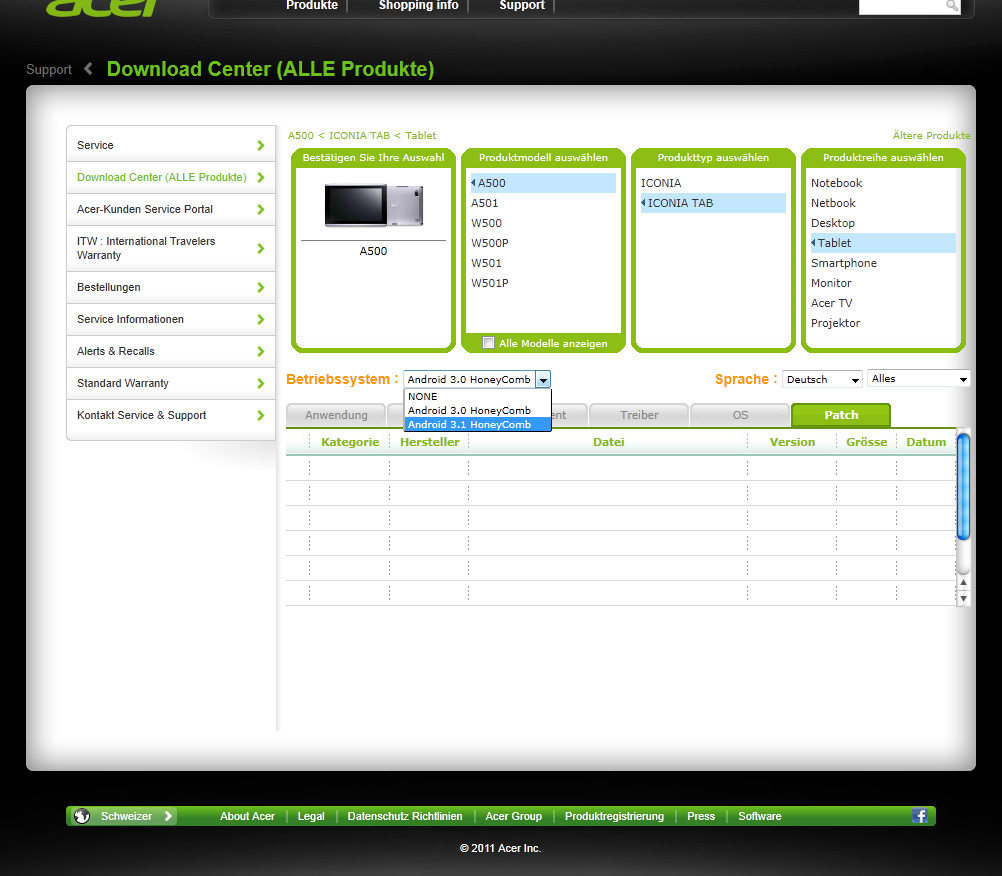Click the arrow right of Schweizer
1002x876 pixels.
pos(168,816)
